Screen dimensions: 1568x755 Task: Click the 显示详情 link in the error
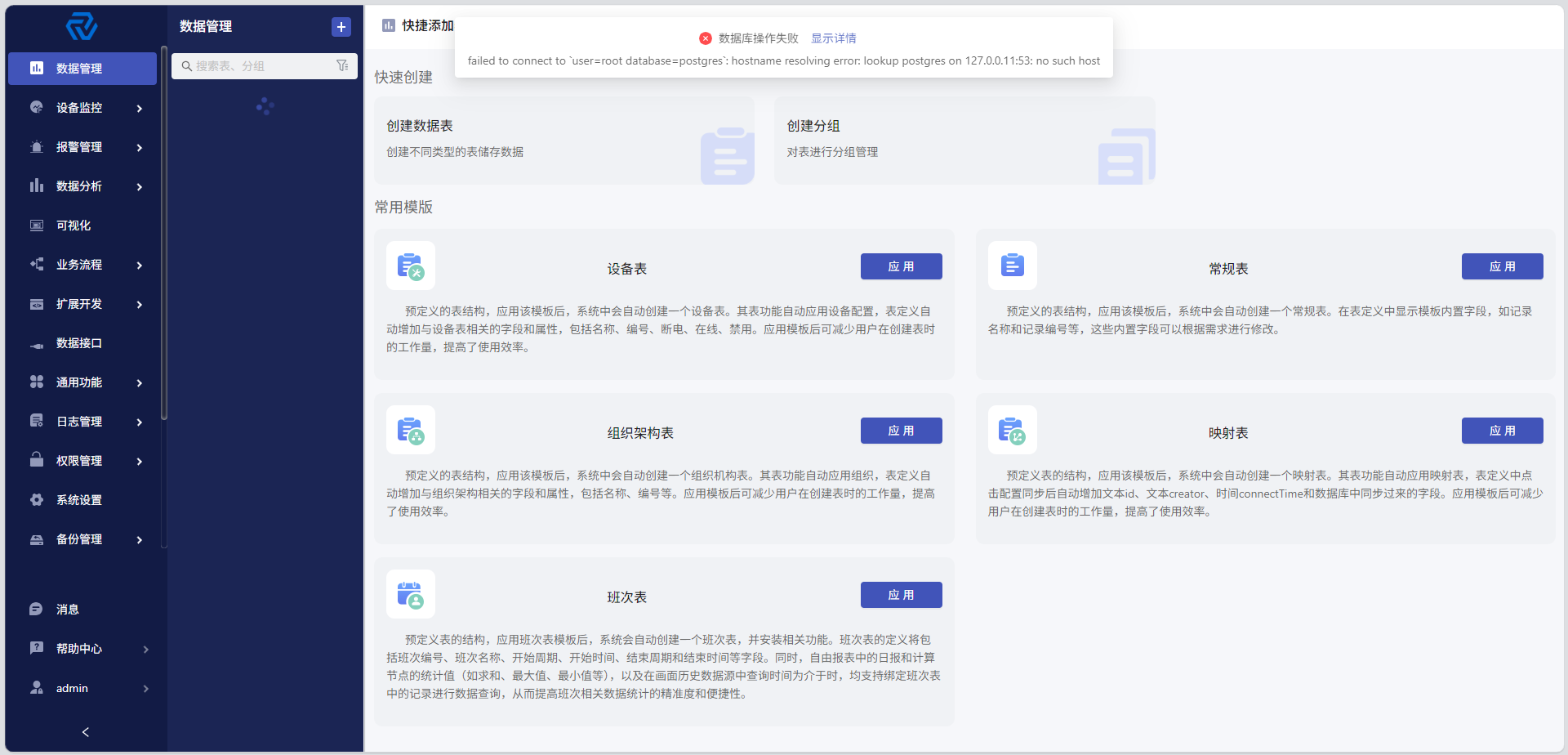click(x=834, y=38)
